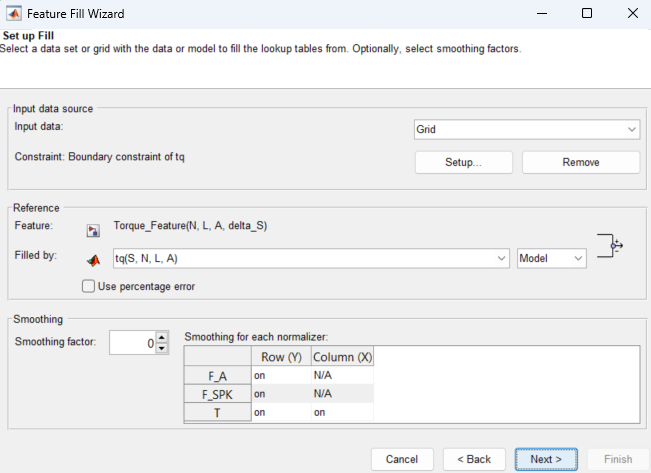Screen dimensions: 651x473
Task: Click the Column (X) column header
Action: pos(342,357)
